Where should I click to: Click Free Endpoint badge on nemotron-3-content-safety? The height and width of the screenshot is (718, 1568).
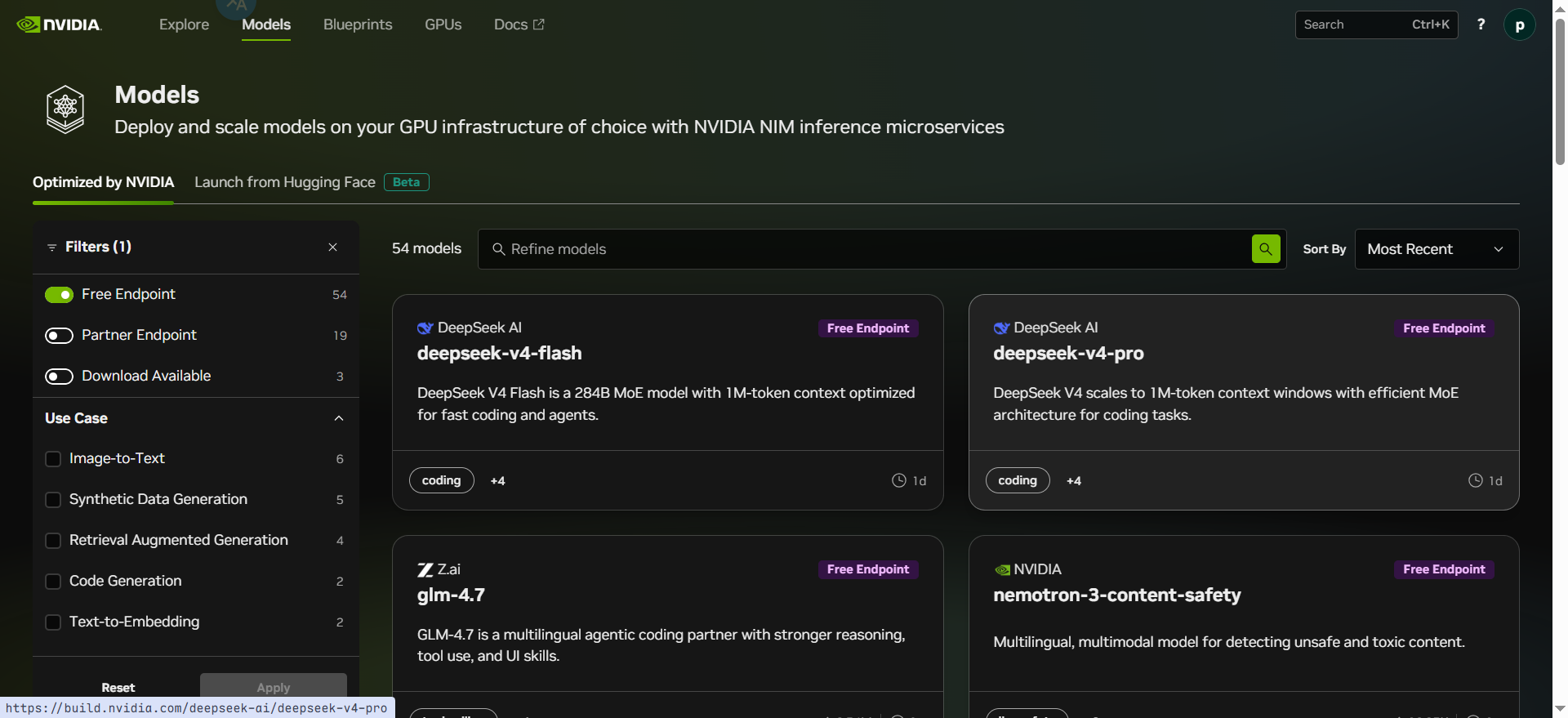(x=1444, y=569)
